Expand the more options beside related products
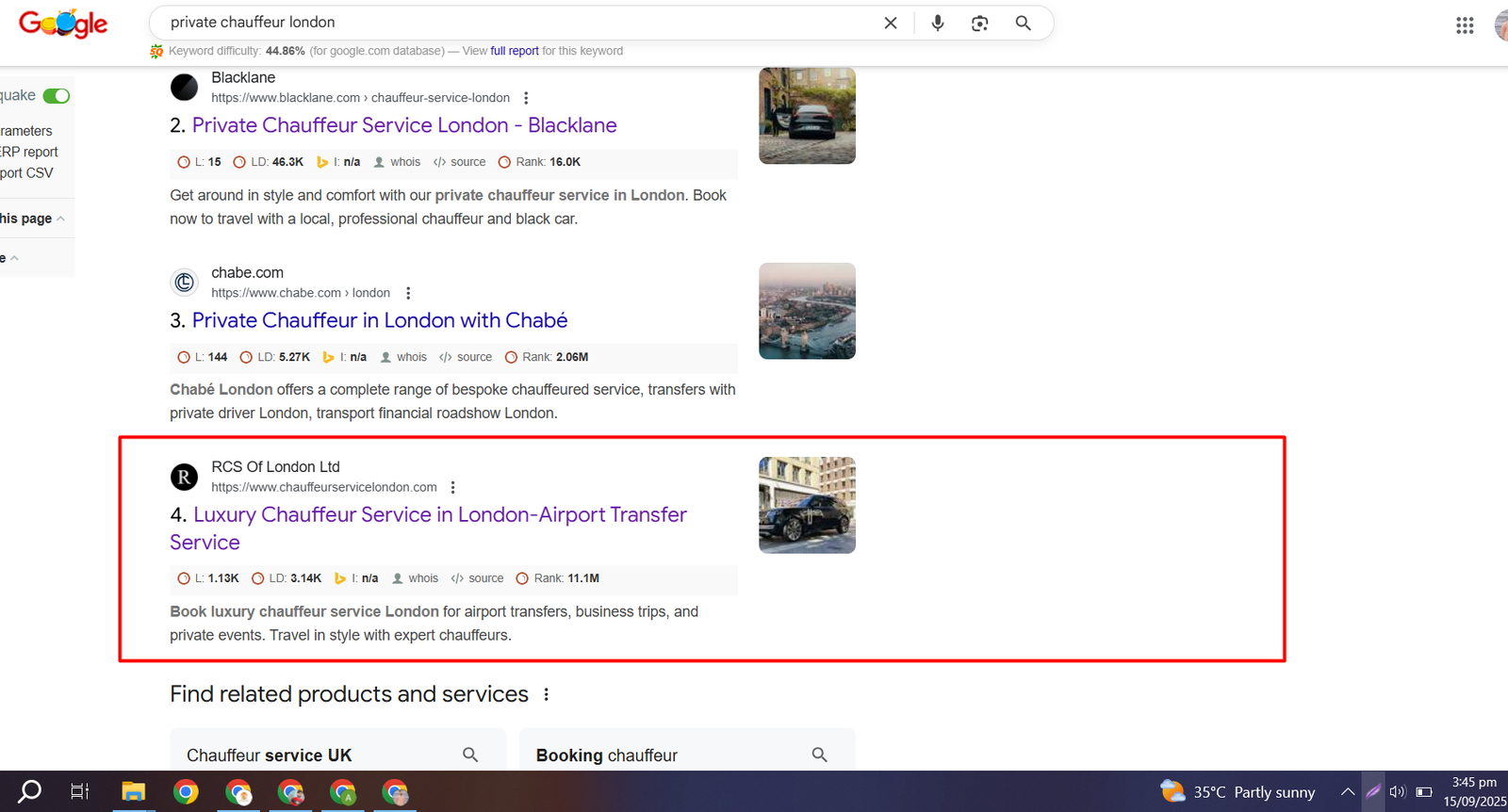 tap(546, 694)
